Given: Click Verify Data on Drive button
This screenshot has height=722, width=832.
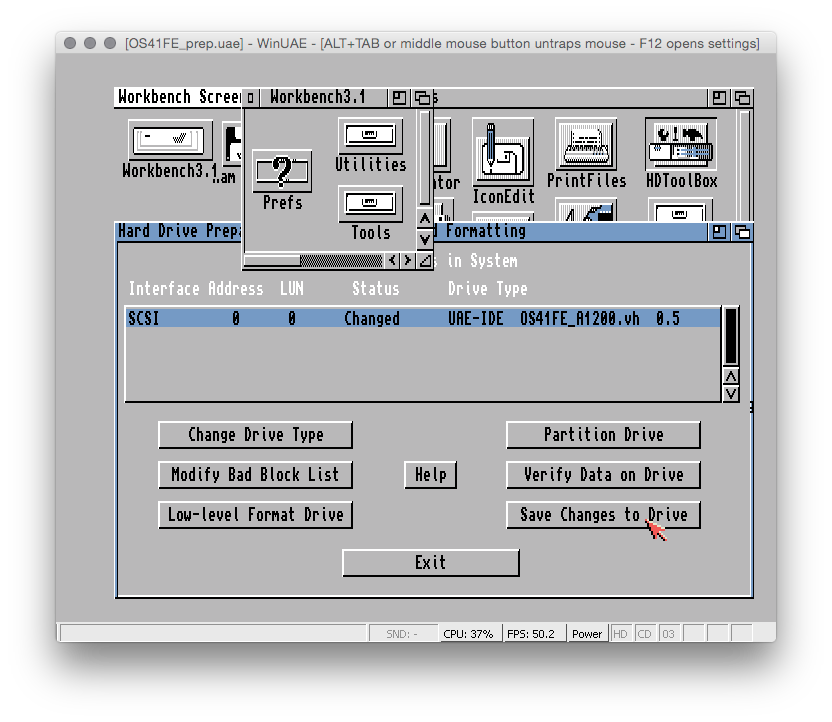Looking at the screenshot, I should [603, 475].
